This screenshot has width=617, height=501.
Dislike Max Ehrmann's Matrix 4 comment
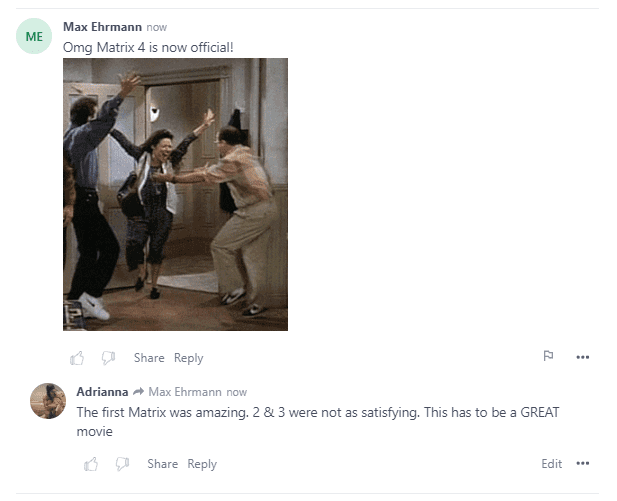(x=108, y=358)
